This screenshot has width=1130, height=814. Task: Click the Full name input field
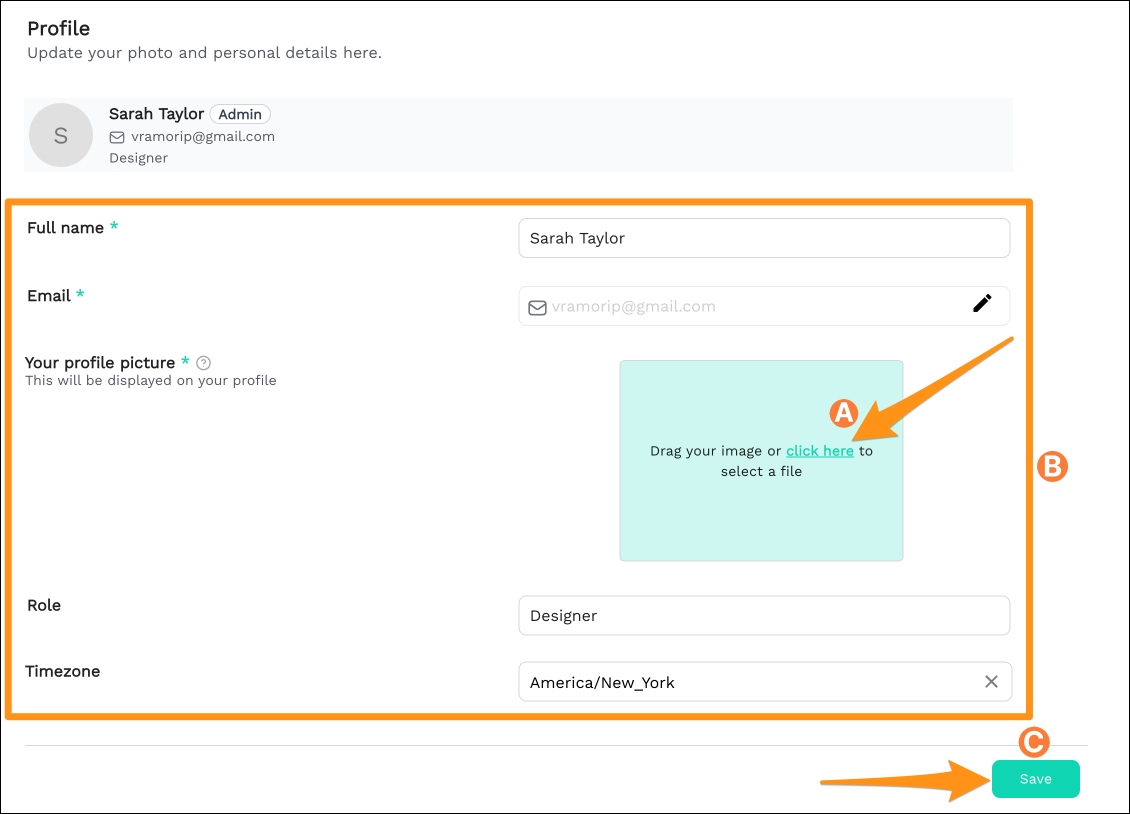click(x=764, y=238)
